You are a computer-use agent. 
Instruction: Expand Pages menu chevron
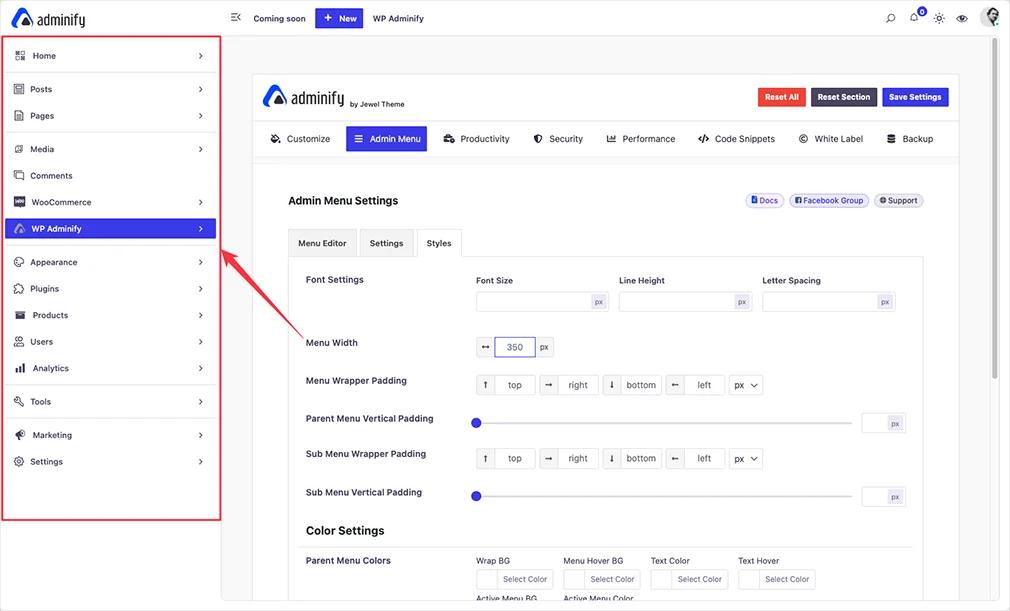201,116
